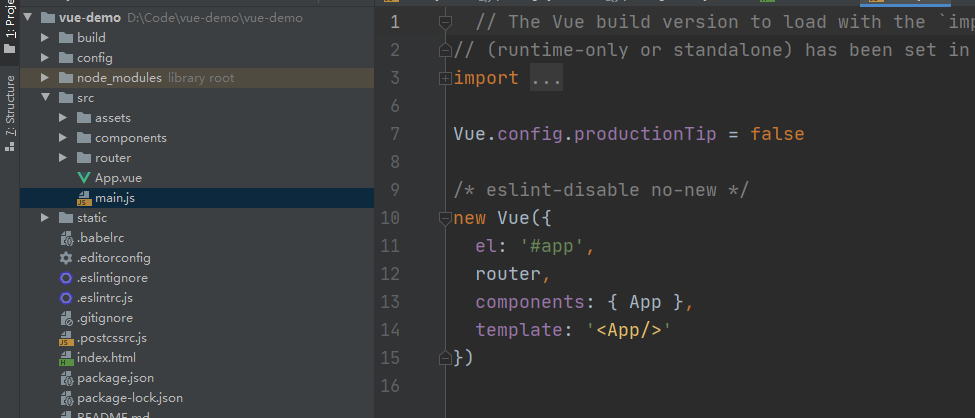
Task: Expand the node_modules folder
Action: [x=45, y=78]
